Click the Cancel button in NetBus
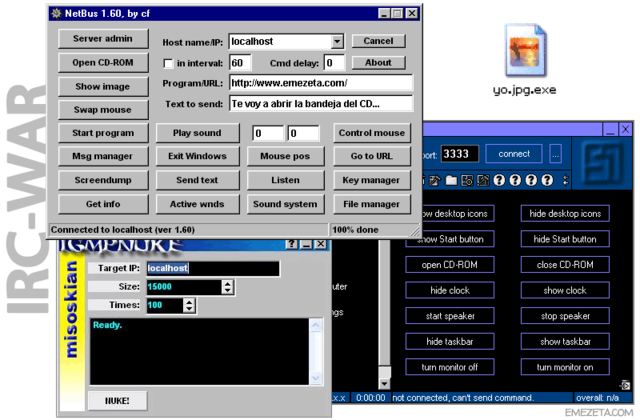 378,41
